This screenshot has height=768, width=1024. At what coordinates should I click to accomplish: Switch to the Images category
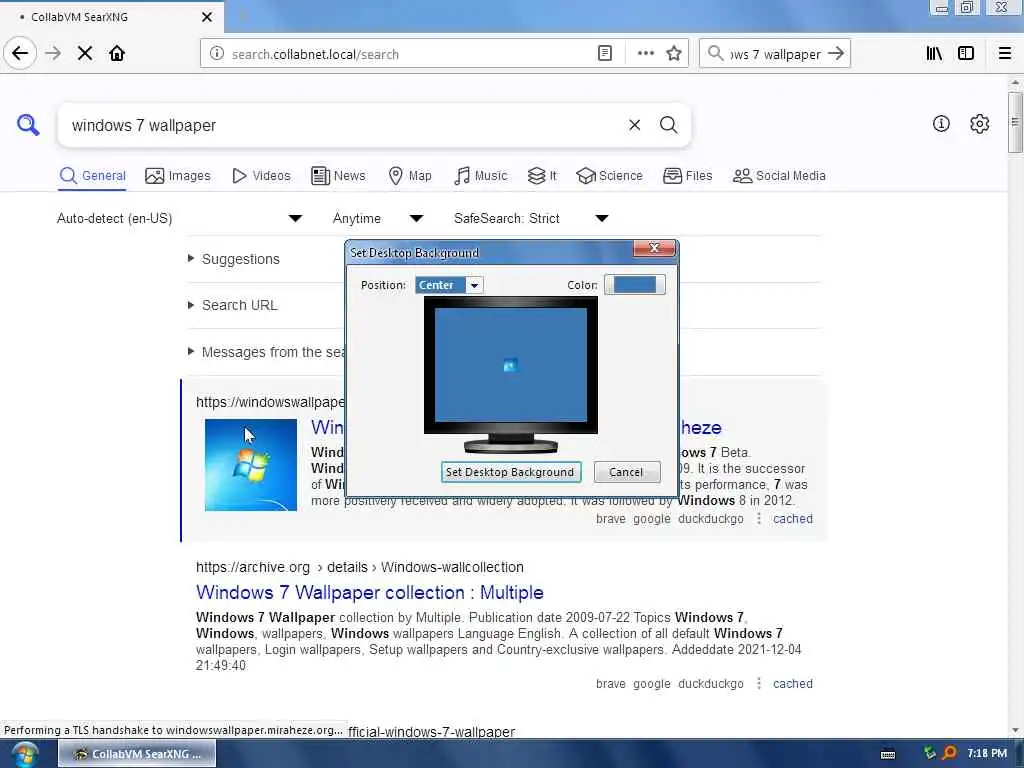pos(178,176)
